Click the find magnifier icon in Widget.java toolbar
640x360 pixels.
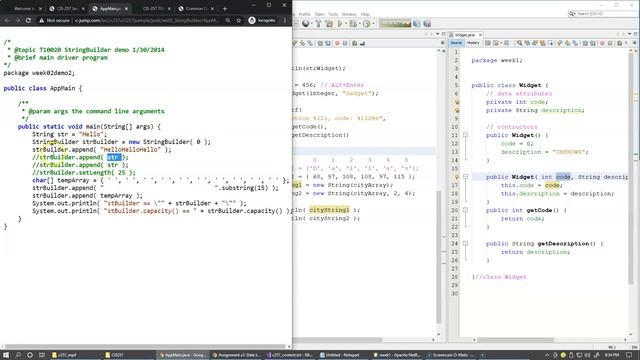520,43
